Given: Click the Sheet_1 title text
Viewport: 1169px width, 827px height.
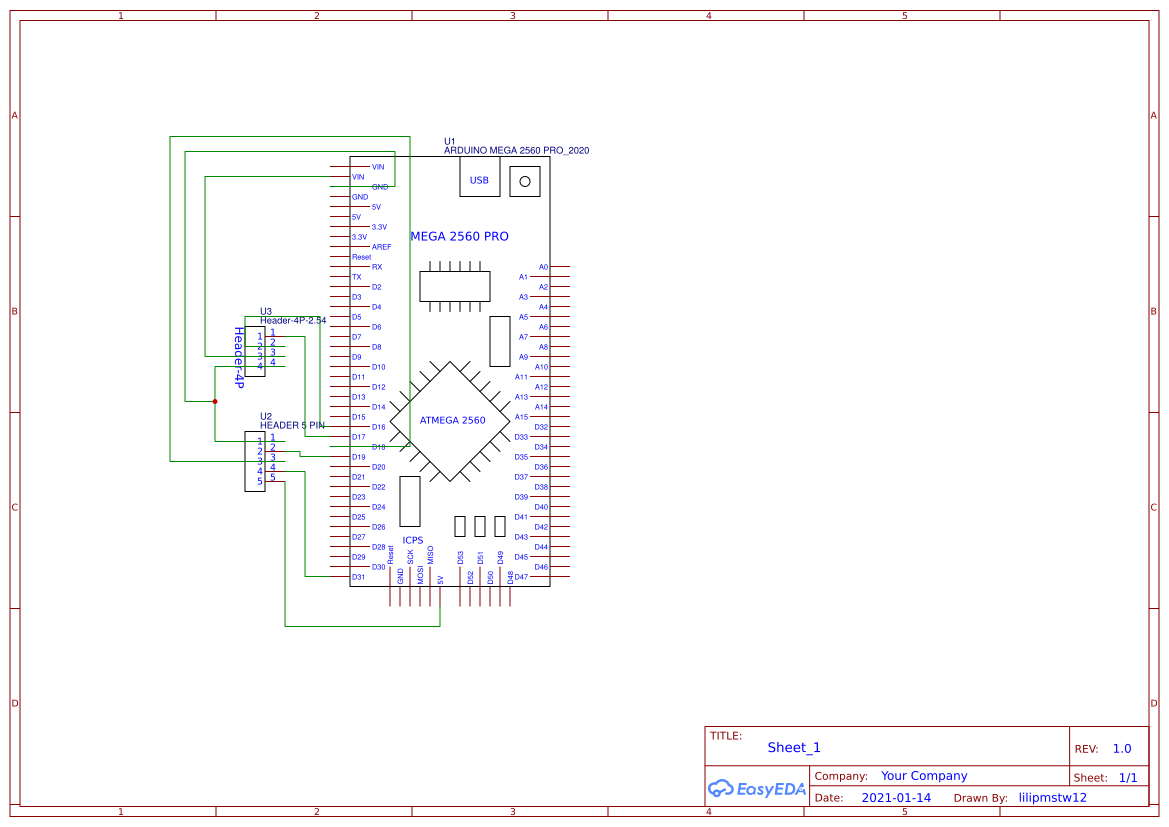Looking at the screenshot, I should (x=793, y=747).
